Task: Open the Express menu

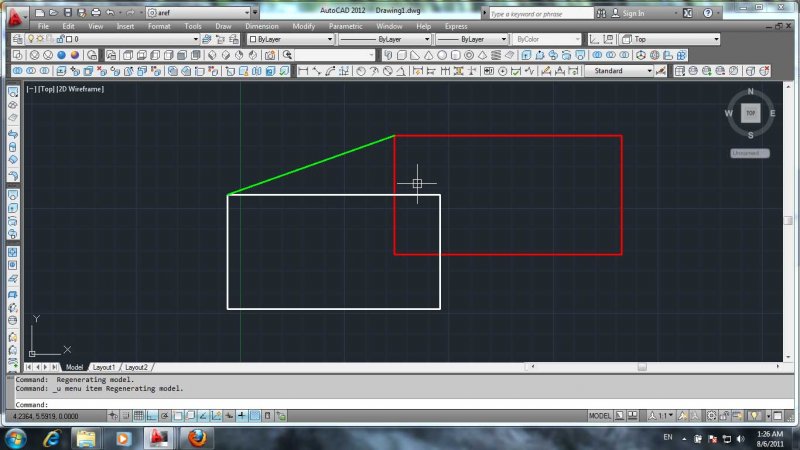Action: [x=456, y=26]
